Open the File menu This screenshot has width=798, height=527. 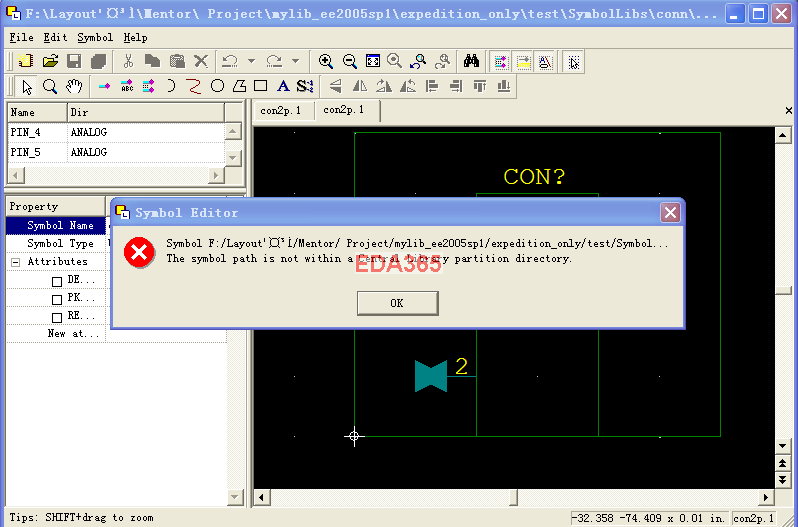click(21, 37)
